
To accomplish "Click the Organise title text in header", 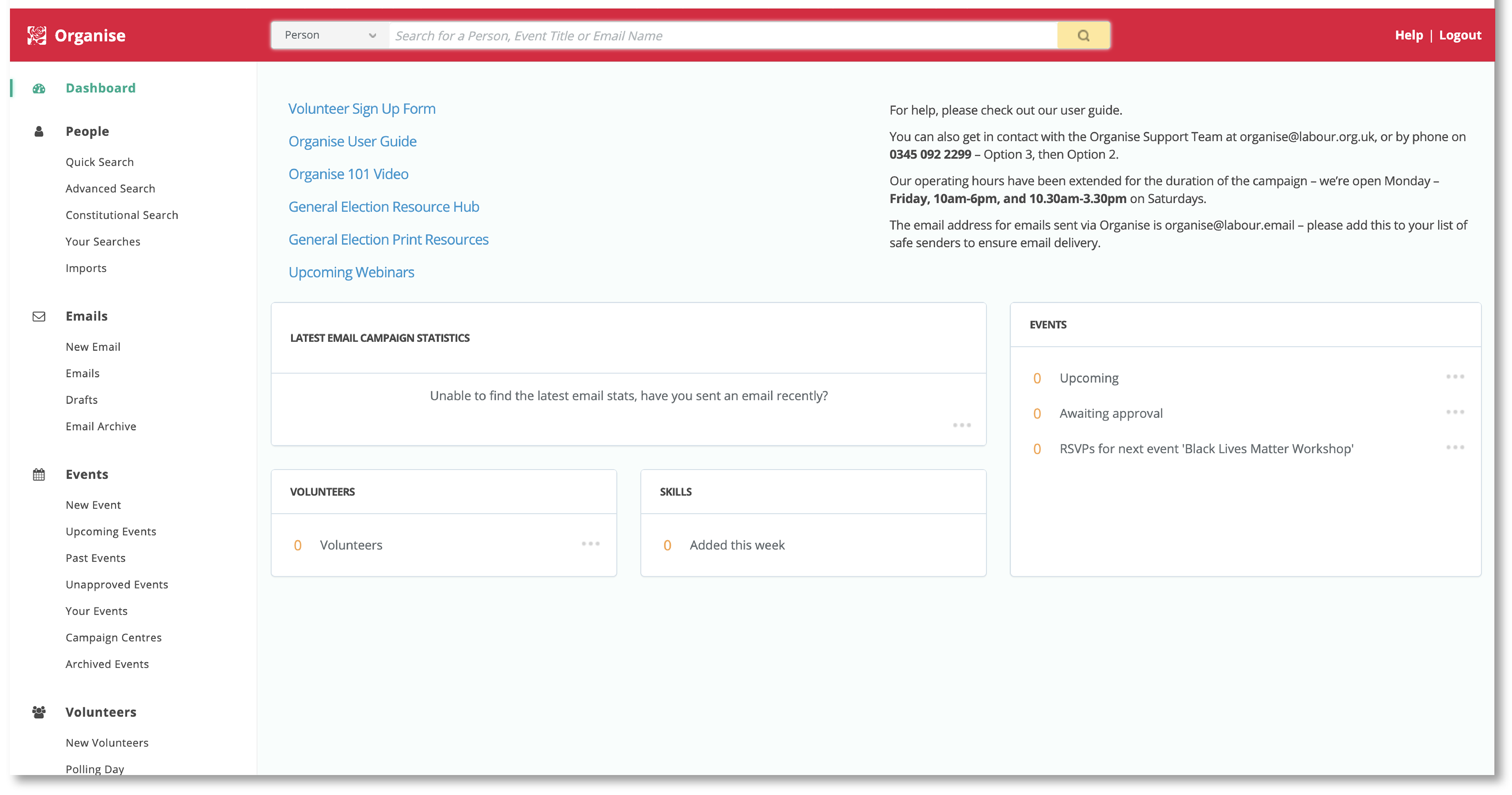I will pos(90,35).
